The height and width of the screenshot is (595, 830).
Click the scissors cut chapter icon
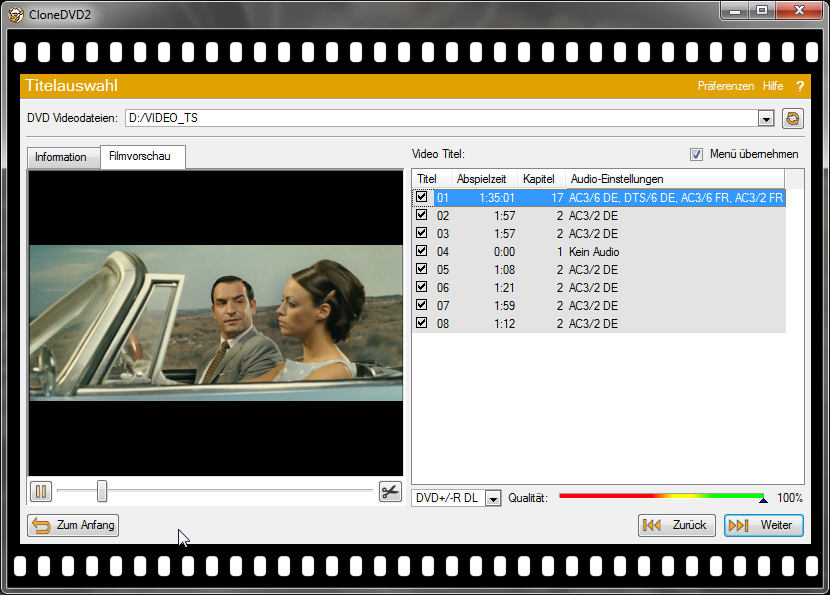(x=390, y=492)
